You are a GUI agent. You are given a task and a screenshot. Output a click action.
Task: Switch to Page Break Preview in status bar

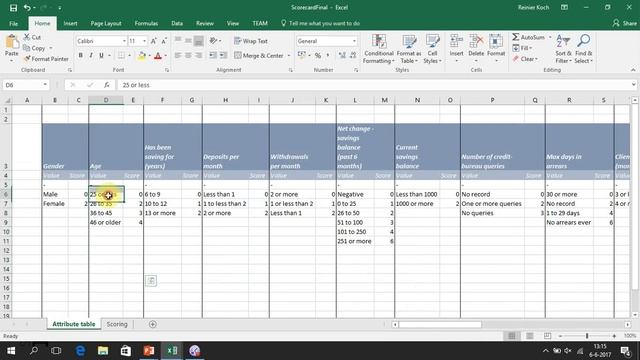(547, 336)
